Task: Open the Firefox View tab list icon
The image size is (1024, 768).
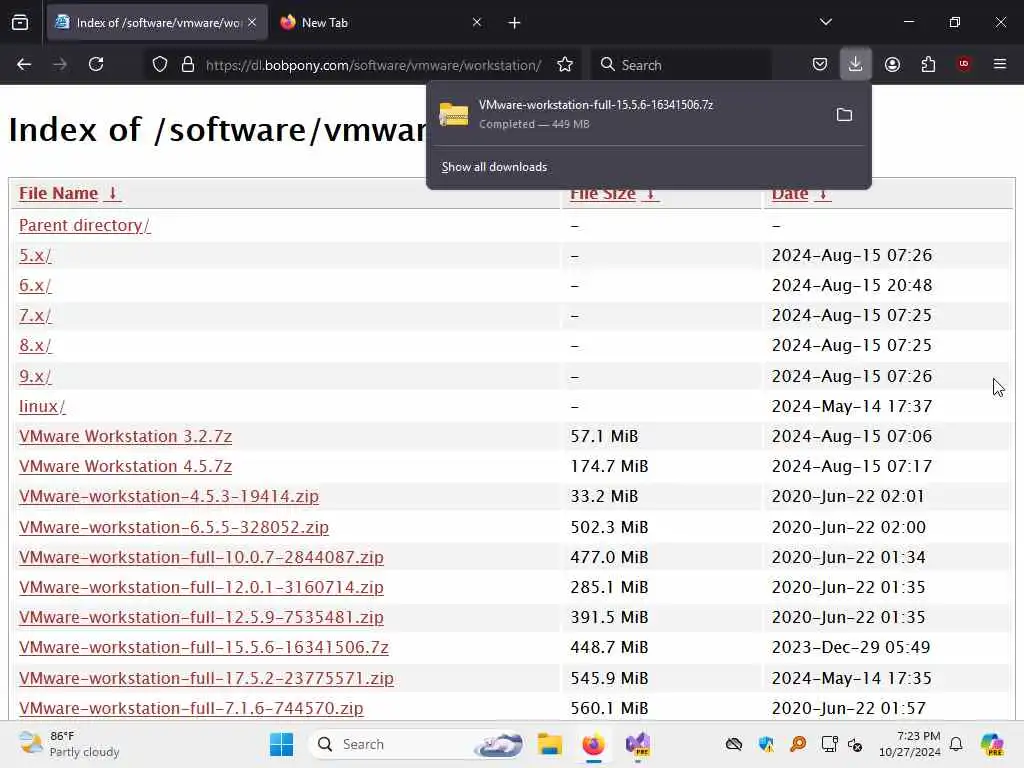Action: coord(20,23)
